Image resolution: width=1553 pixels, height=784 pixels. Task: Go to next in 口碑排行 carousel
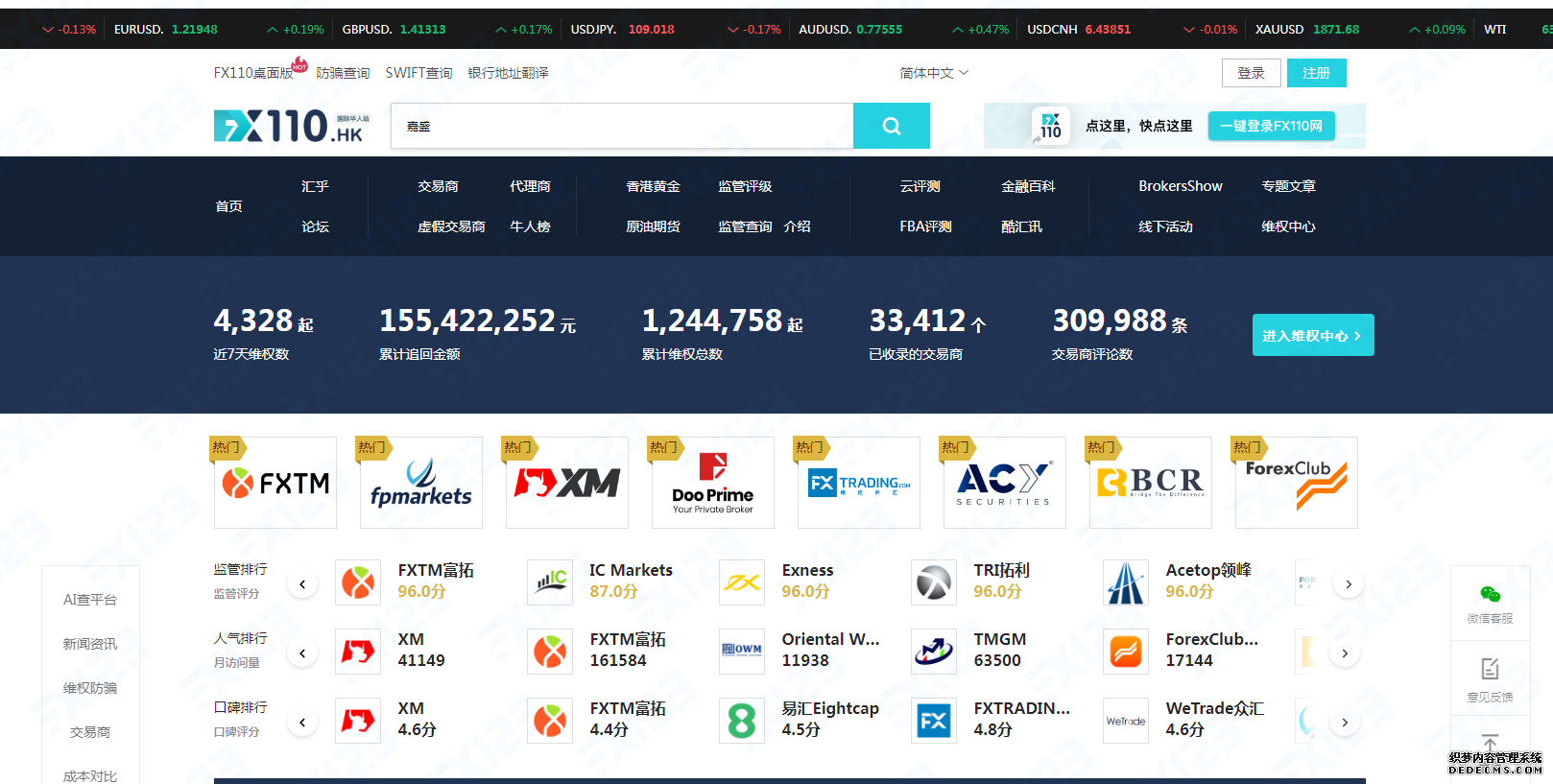1345,722
